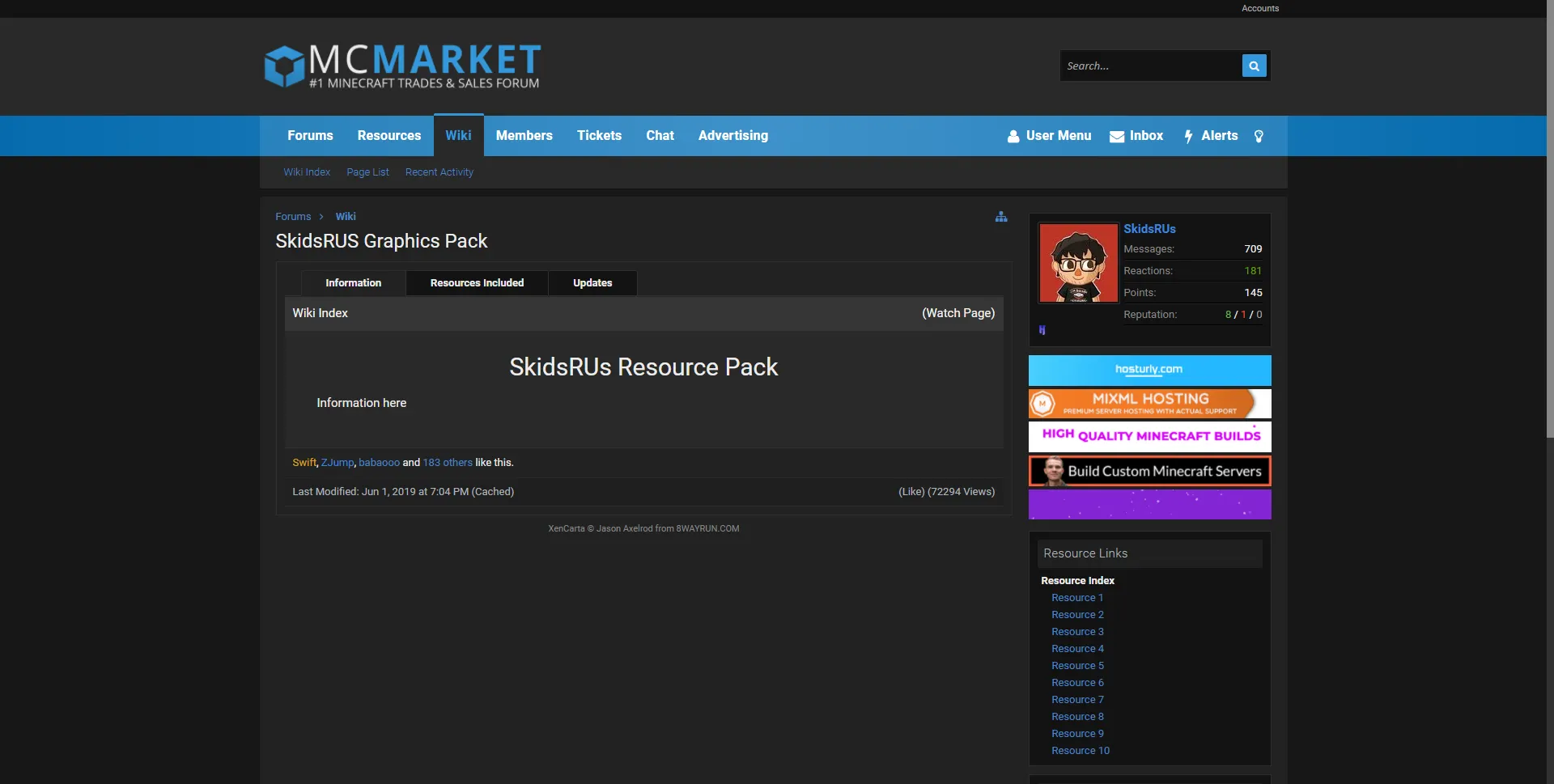Click the page vertical scrollbar

point(1550,218)
